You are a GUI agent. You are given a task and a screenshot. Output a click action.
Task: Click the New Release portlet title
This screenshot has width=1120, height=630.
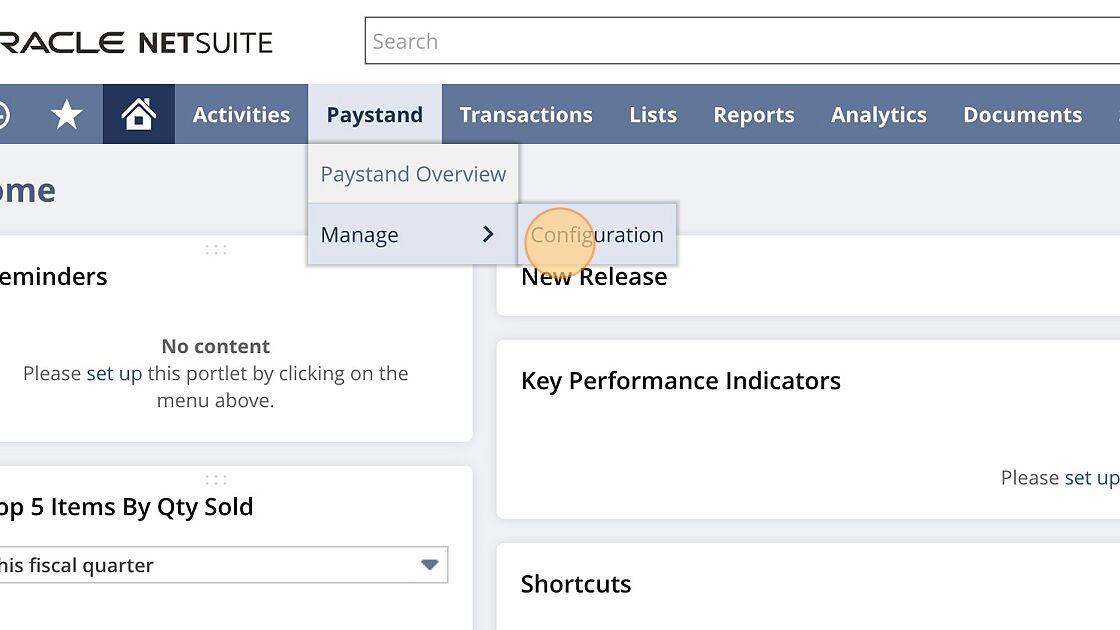(x=594, y=277)
